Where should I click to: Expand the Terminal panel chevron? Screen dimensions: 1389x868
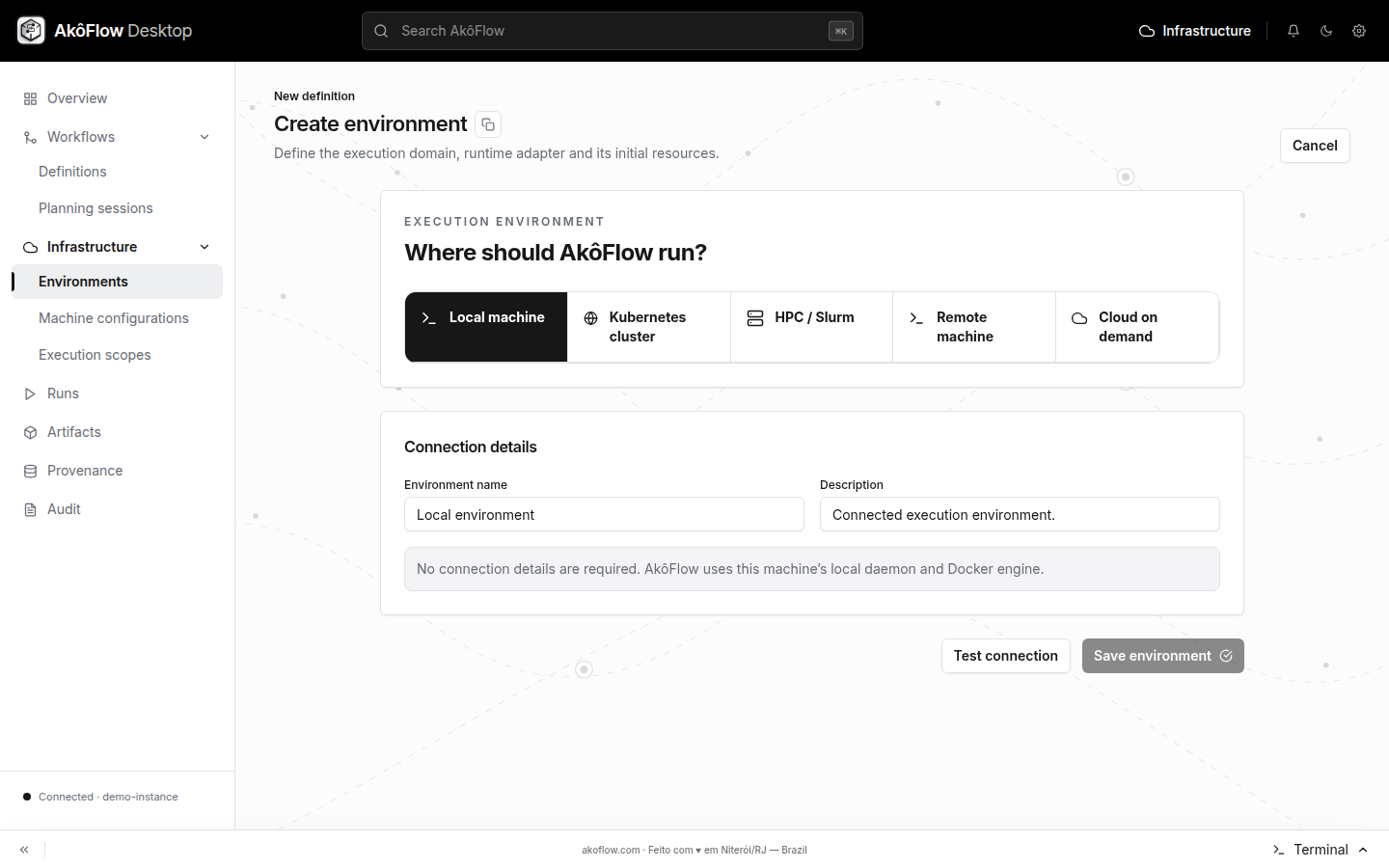pyautogui.click(x=1363, y=850)
